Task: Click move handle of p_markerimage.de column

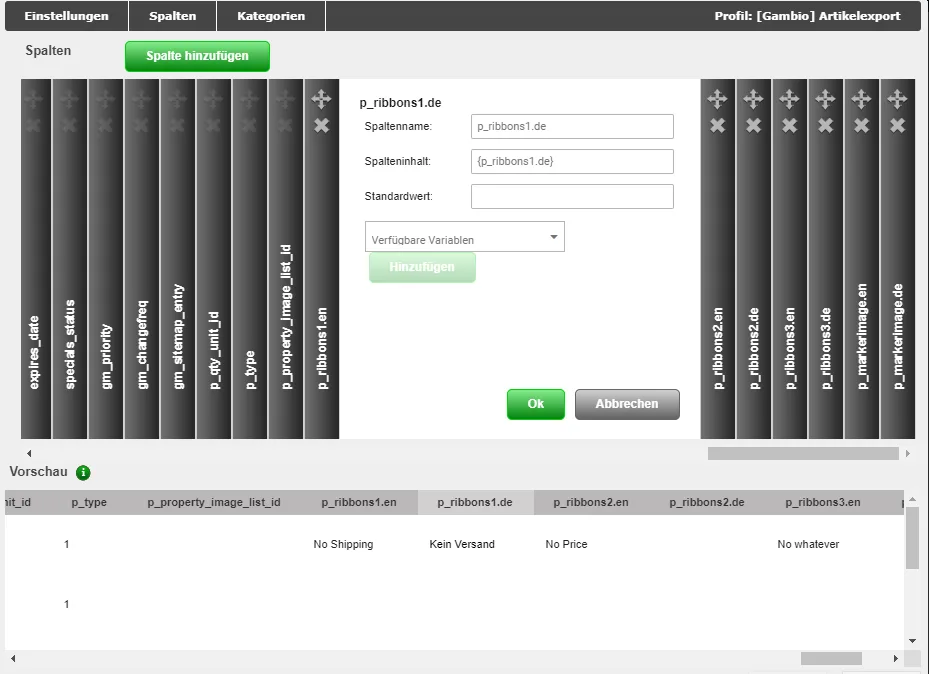Action: (897, 100)
